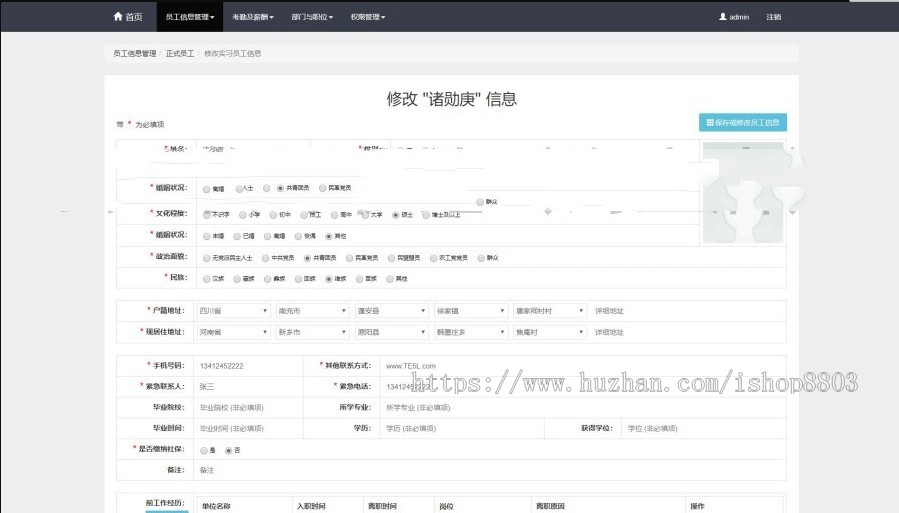
Task: Select 其他 under 民族
Action: tap(390, 279)
